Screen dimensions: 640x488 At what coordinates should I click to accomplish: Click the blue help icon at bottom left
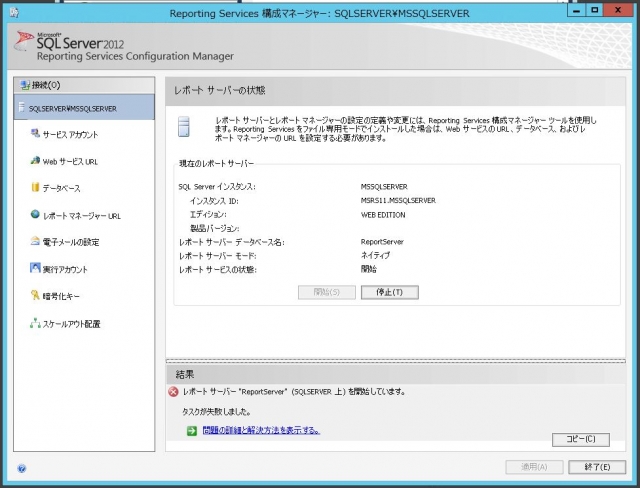tap(22, 468)
